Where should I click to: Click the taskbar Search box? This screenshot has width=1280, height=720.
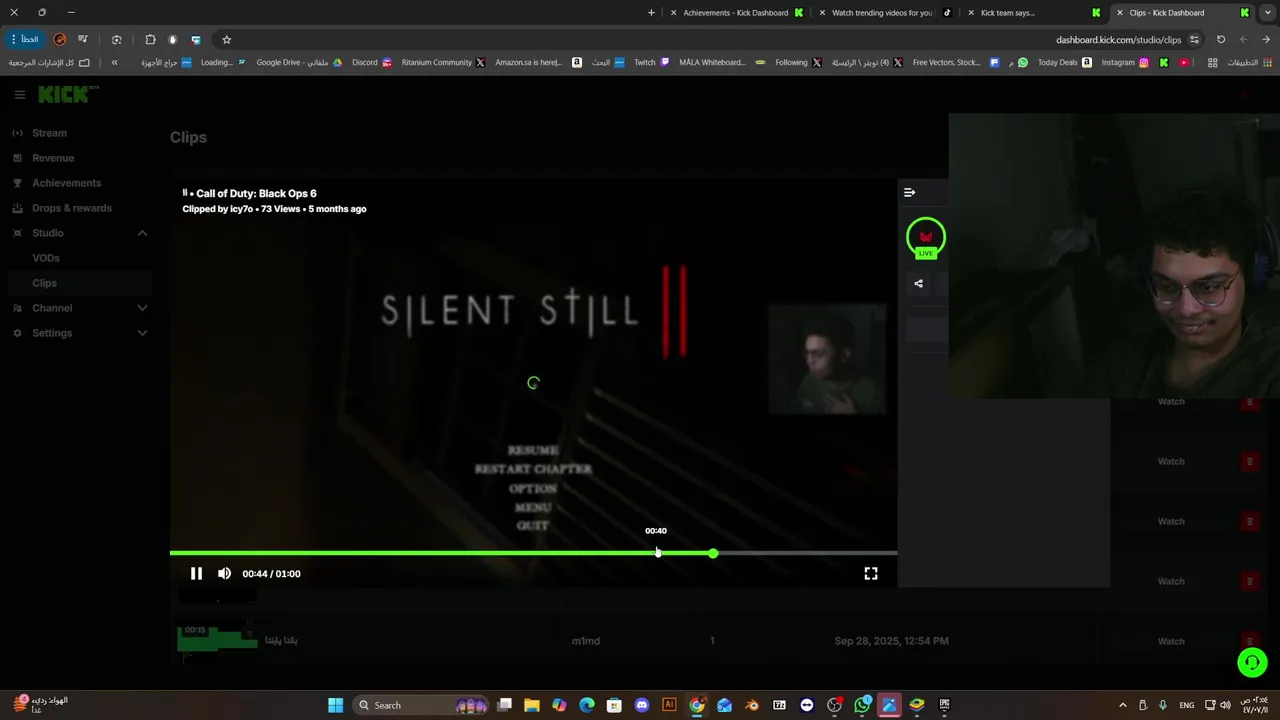tap(423, 705)
